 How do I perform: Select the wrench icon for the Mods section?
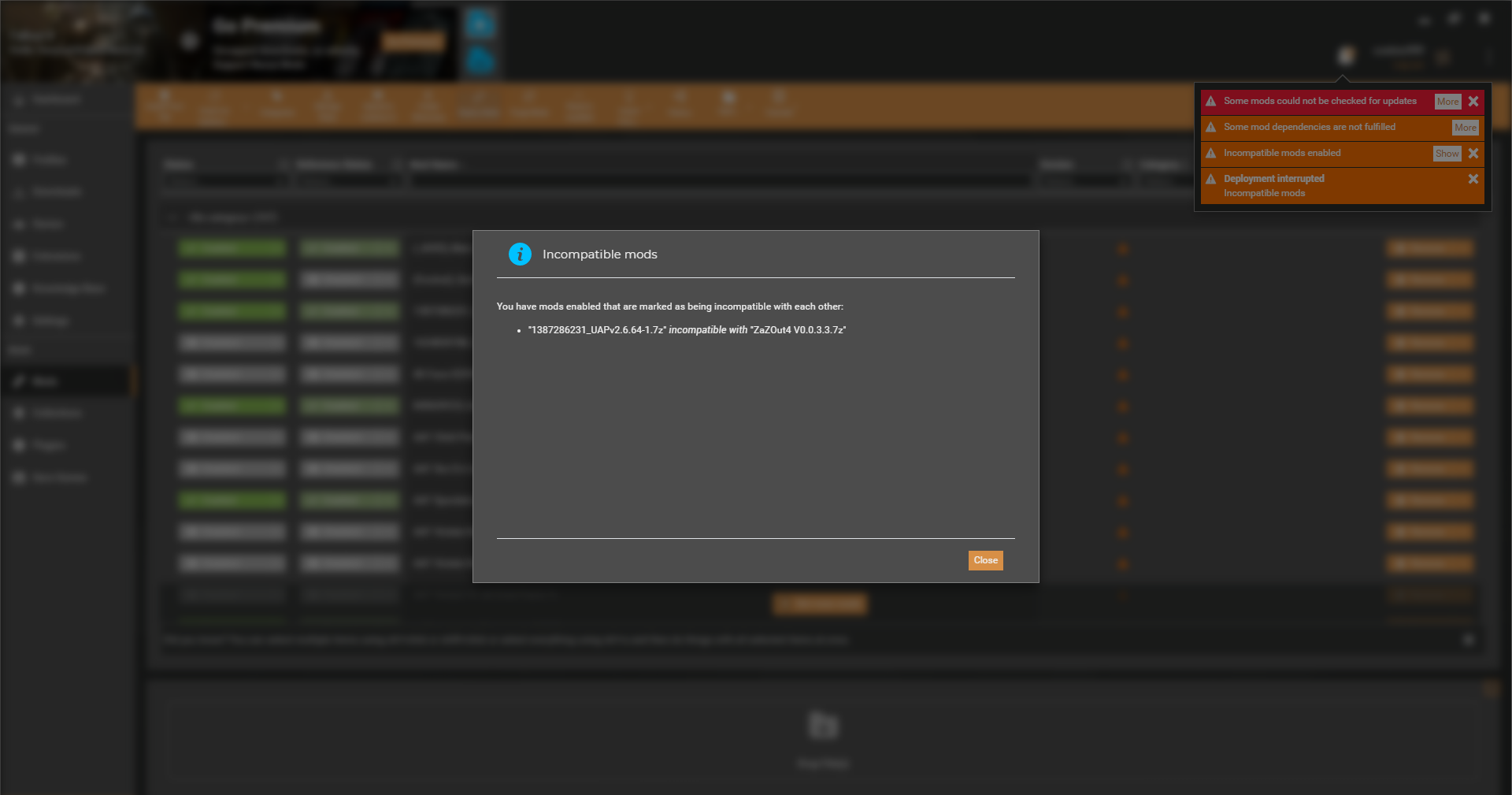(x=19, y=381)
